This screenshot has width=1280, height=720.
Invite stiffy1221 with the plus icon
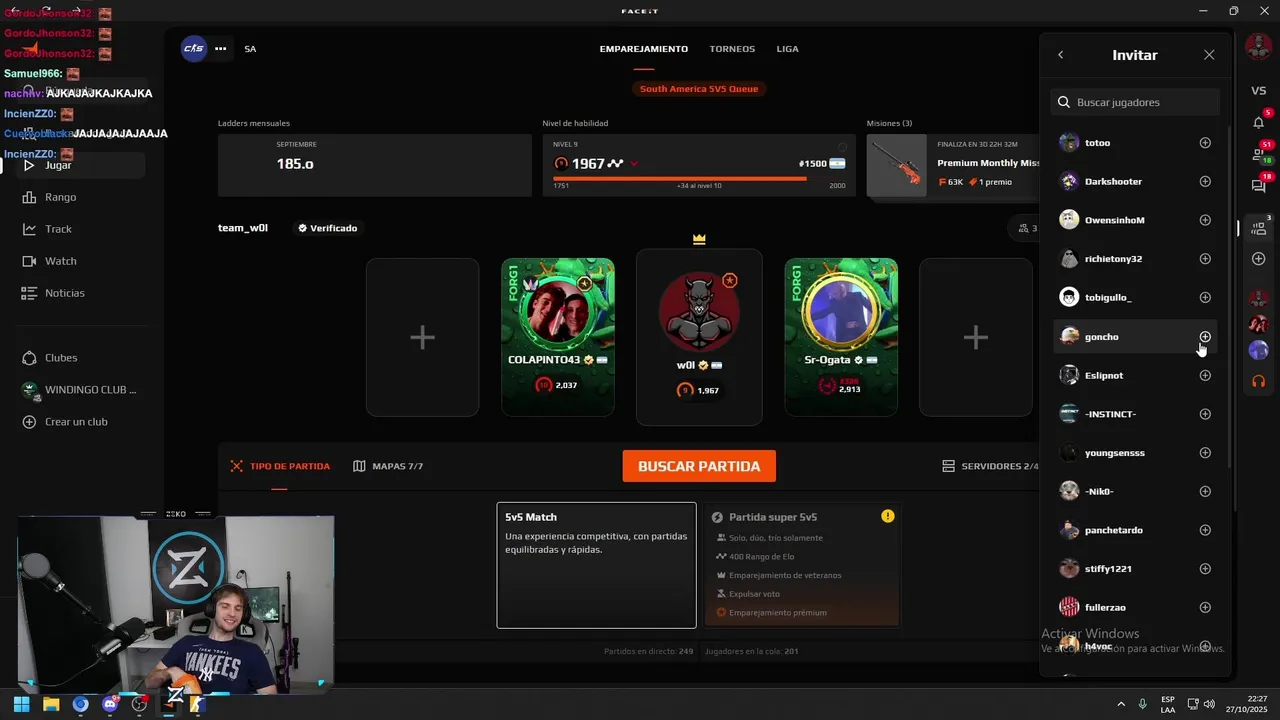(x=1205, y=569)
